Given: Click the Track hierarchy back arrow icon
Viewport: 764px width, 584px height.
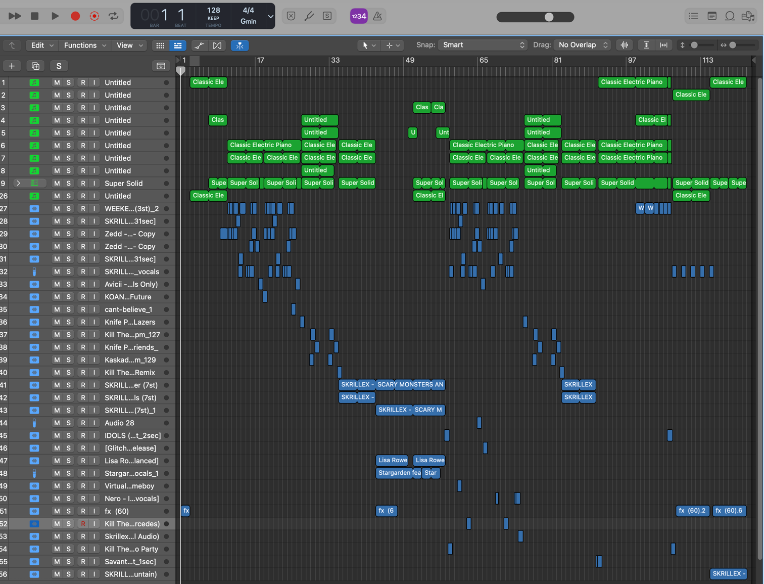Looking at the screenshot, I should 12,45.
